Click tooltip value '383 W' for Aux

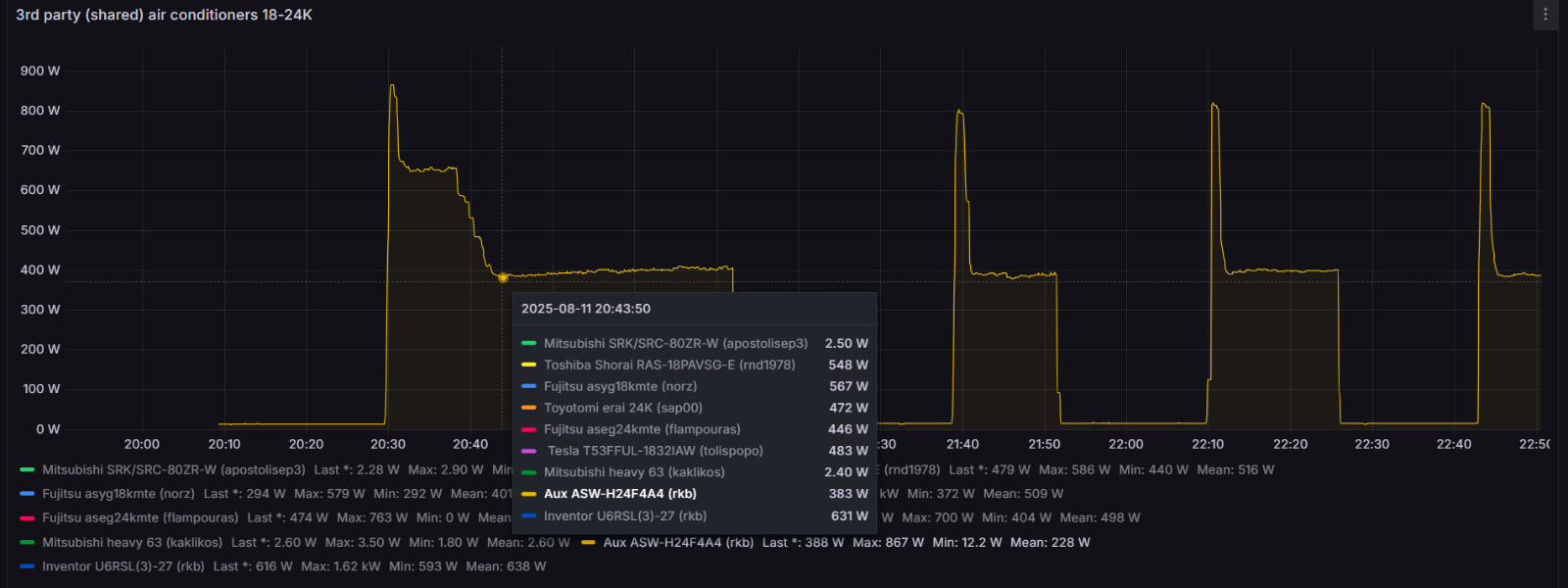[x=849, y=494]
